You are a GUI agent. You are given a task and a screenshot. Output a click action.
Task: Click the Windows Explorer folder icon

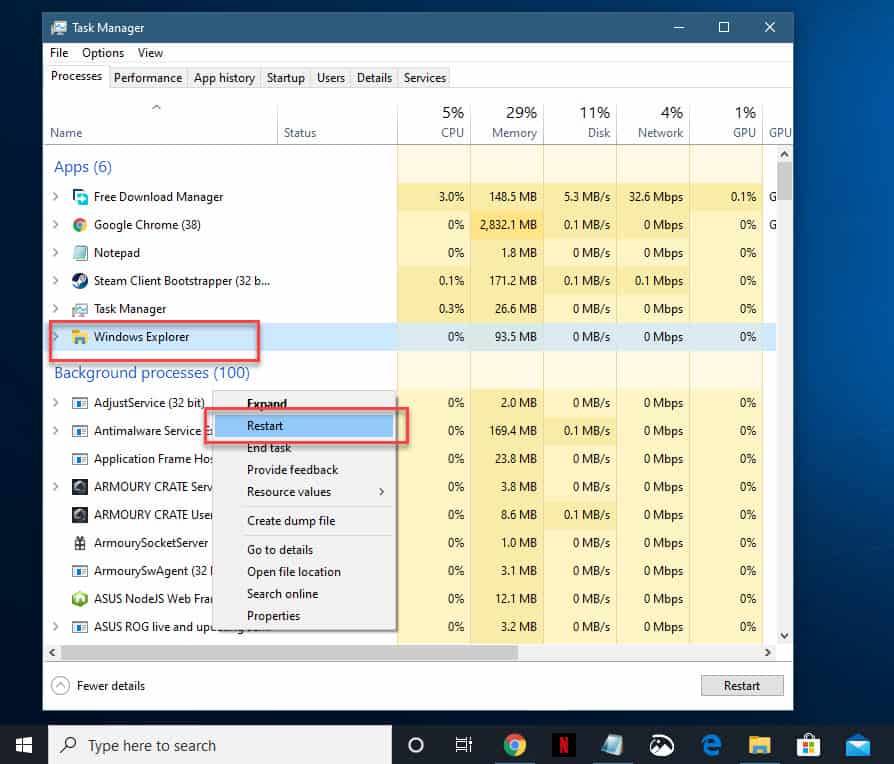tap(80, 336)
